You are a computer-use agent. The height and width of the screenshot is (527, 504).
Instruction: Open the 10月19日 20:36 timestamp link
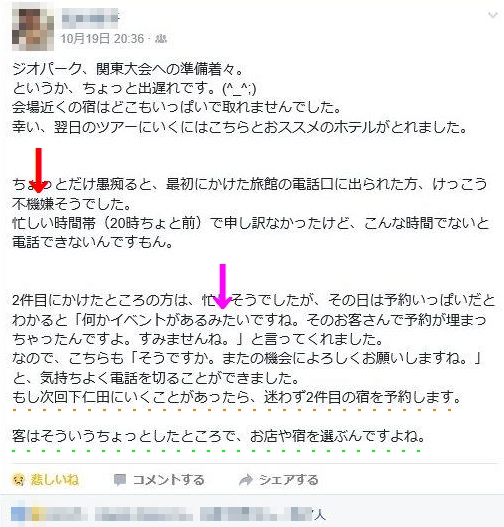tap(102, 39)
